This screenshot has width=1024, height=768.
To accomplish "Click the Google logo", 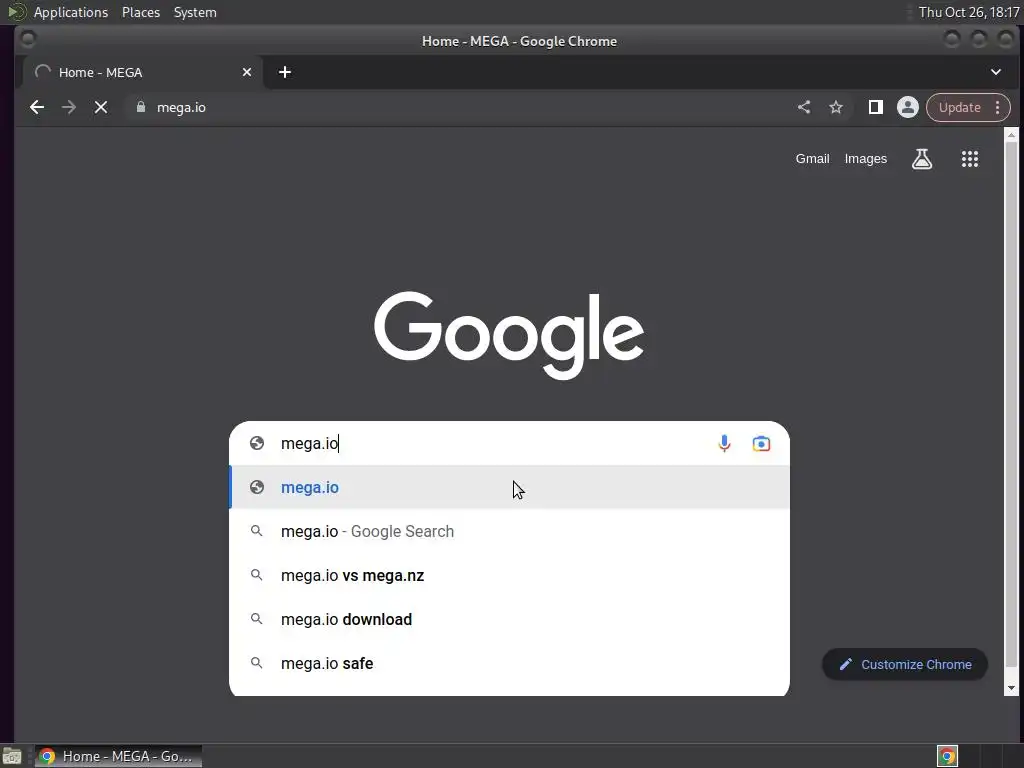I will (509, 335).
